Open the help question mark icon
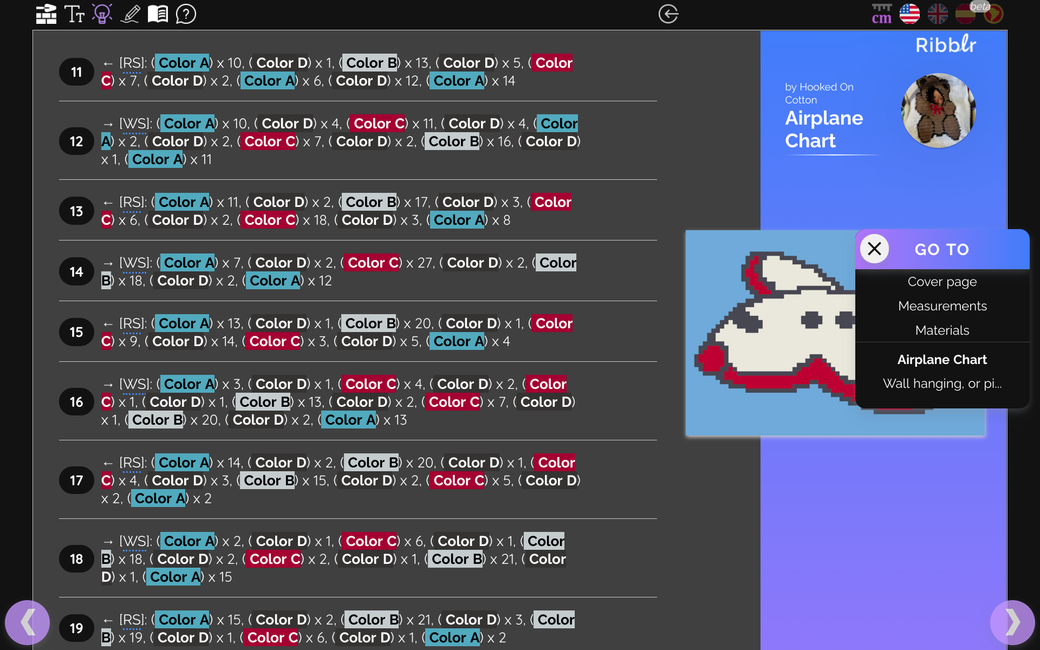Image resolution: width=1040 pixels, height=650 pixels. point(186,14)
